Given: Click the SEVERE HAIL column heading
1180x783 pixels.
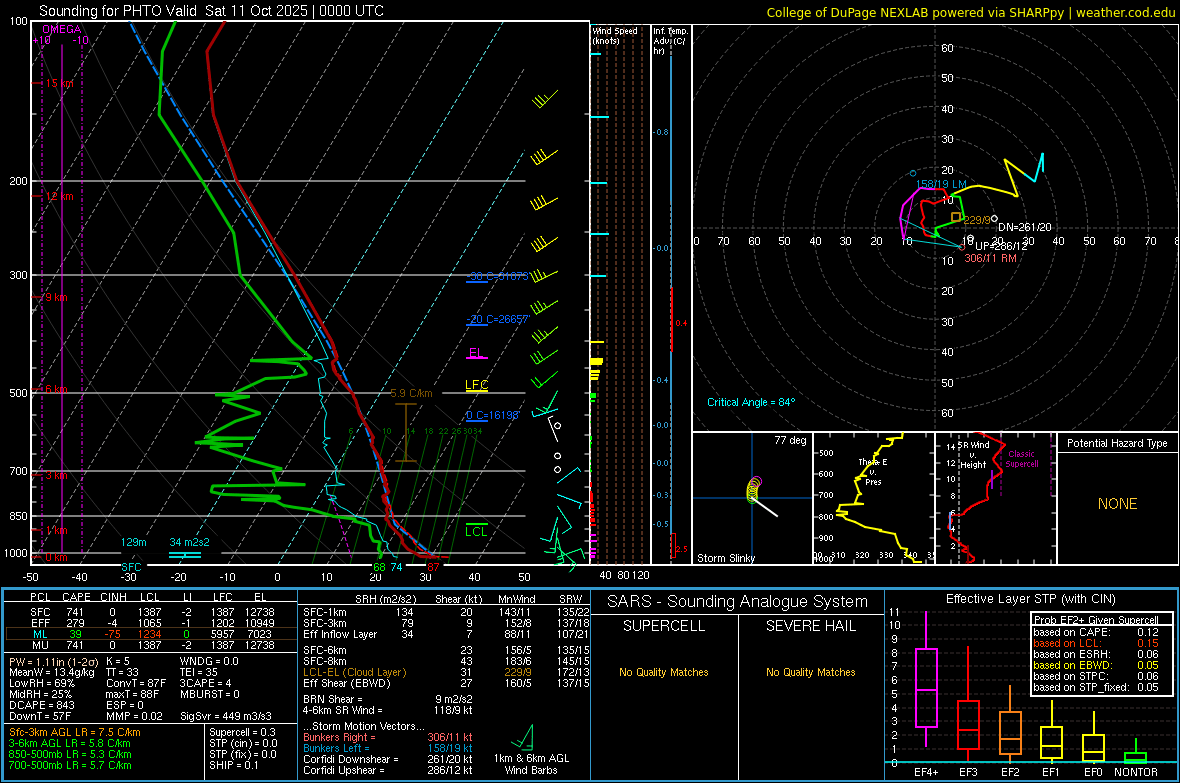Looking at the screenshot, I should [x=810, y=626].
